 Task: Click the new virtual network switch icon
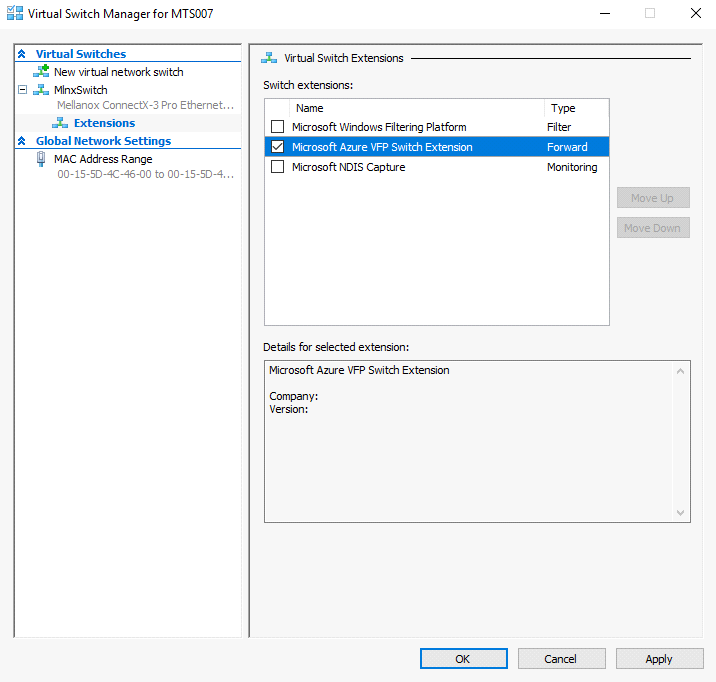click(x=41, y=72)
